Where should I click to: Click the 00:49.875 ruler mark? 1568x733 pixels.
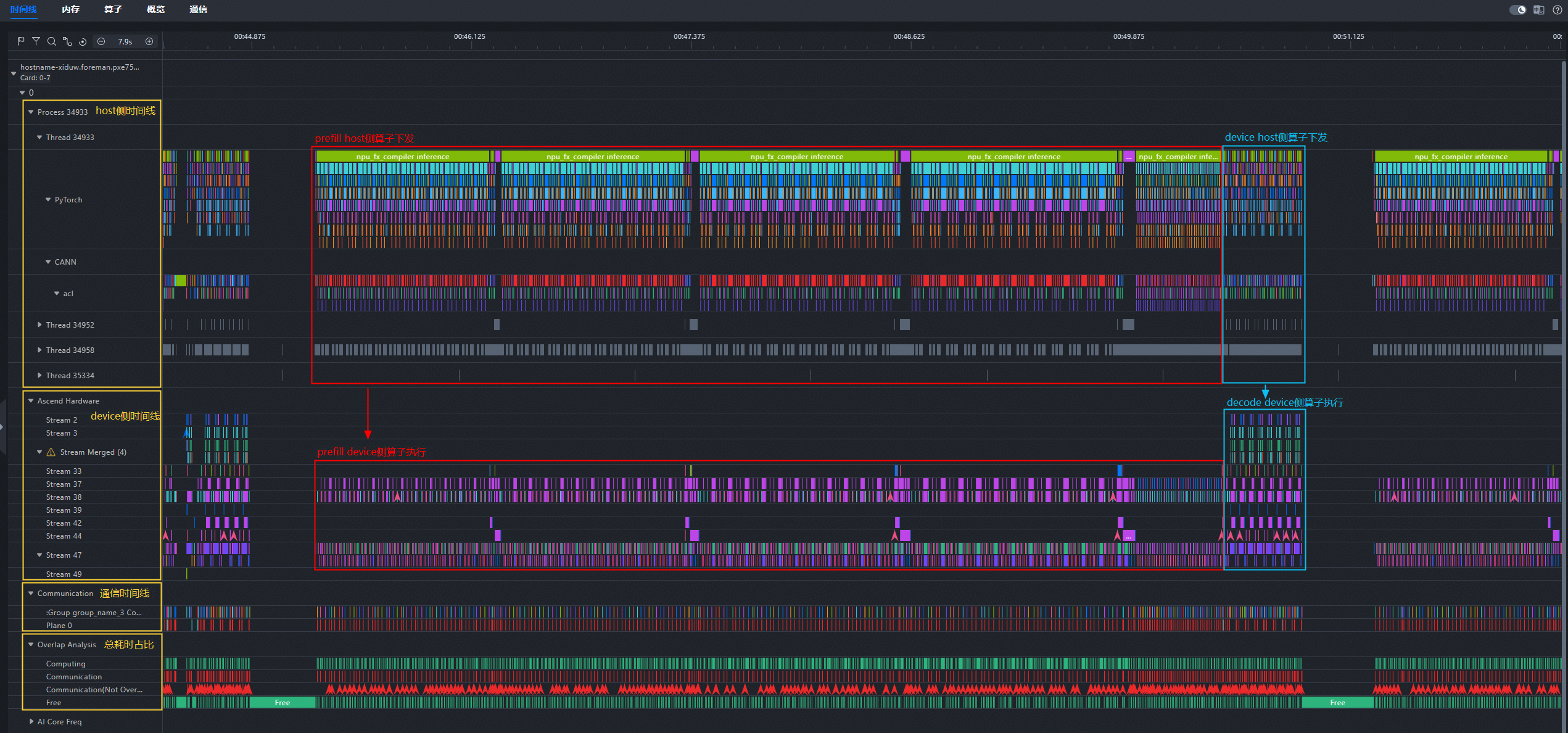tap(1129, 36)
